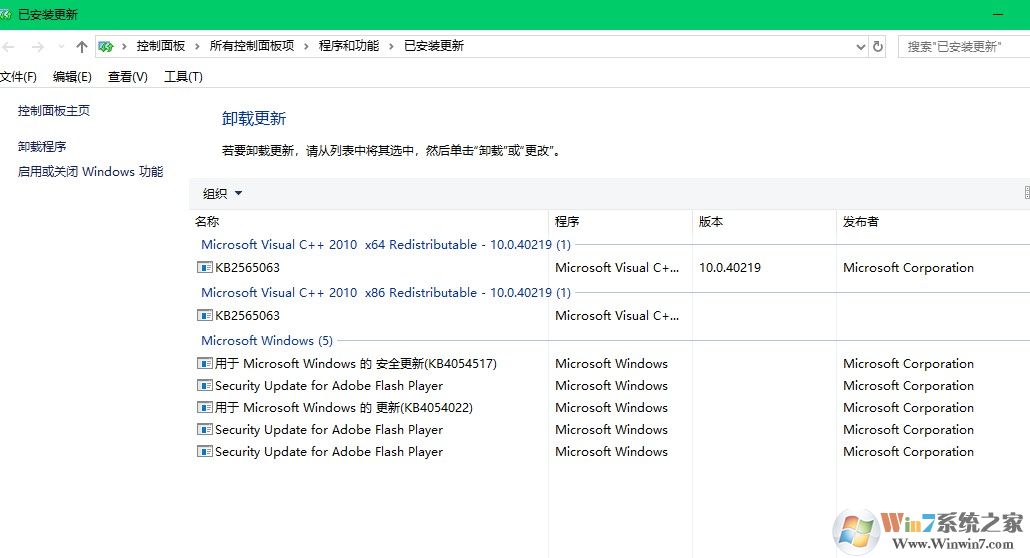Select 控制面板 breadcrumb in address bar
The height and width of the screenshot is (558, 1030).
tap(161, 46)
